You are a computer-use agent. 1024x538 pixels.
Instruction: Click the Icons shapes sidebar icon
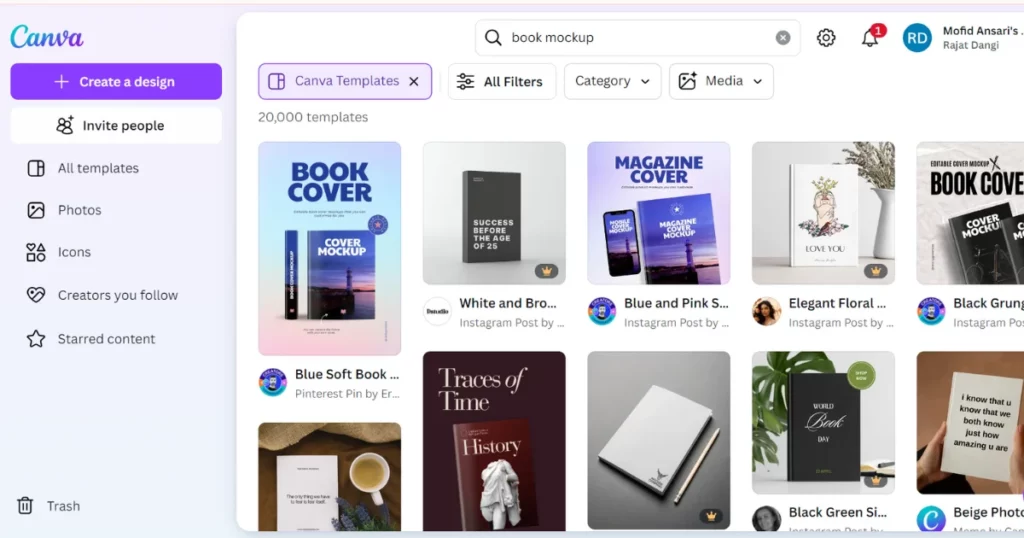(36, 252)
